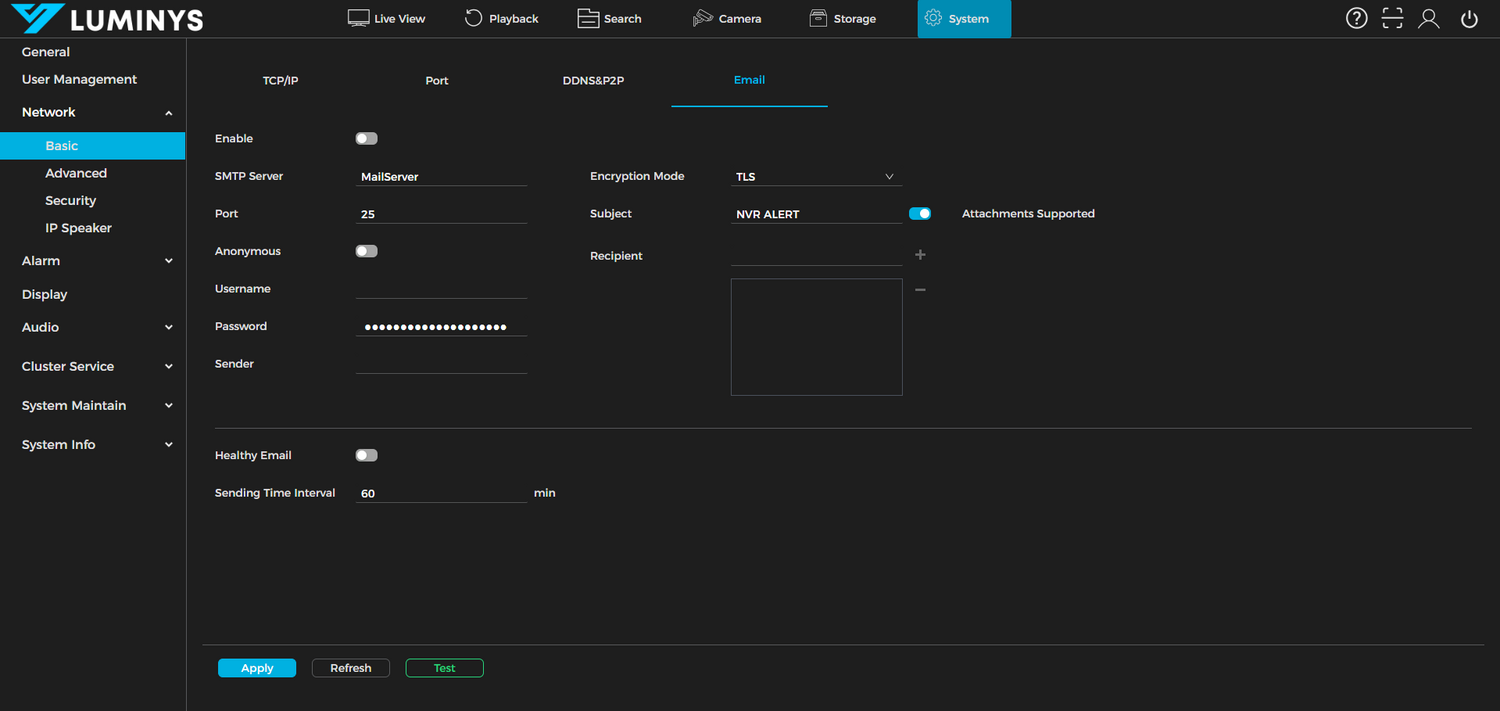Viewport: 1500px width, 711px height.
Task: Click the Sender input field
Action: [x=440, y=363]
